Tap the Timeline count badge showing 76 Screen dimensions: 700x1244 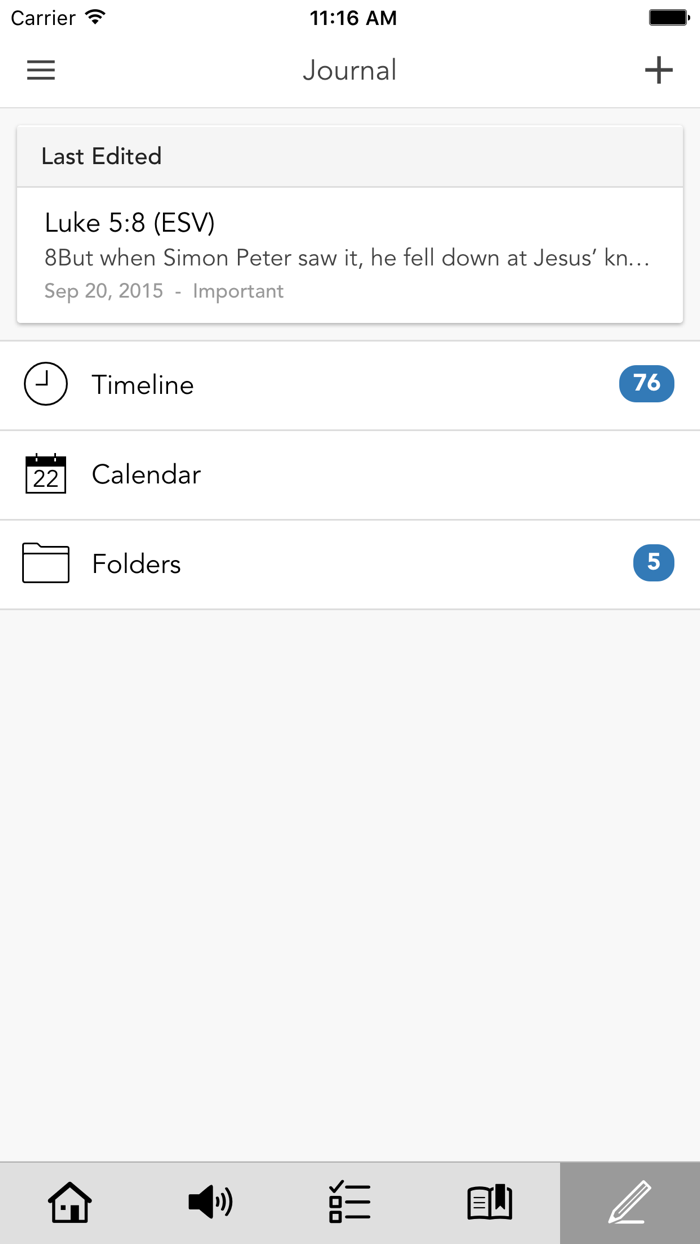point(646,384)
